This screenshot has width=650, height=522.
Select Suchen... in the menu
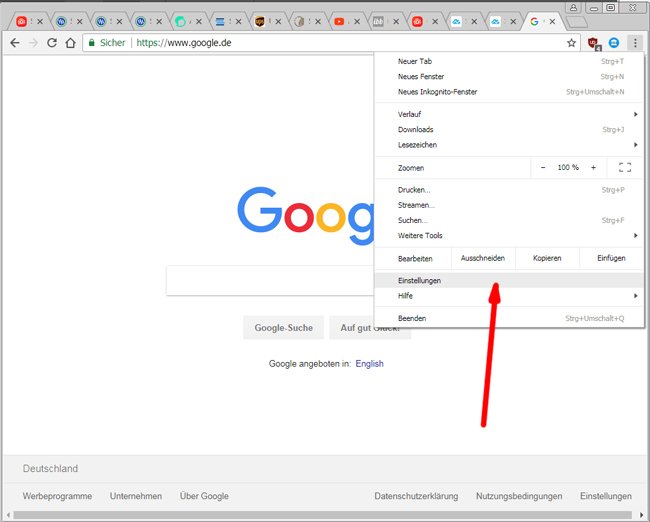(509, 221)
